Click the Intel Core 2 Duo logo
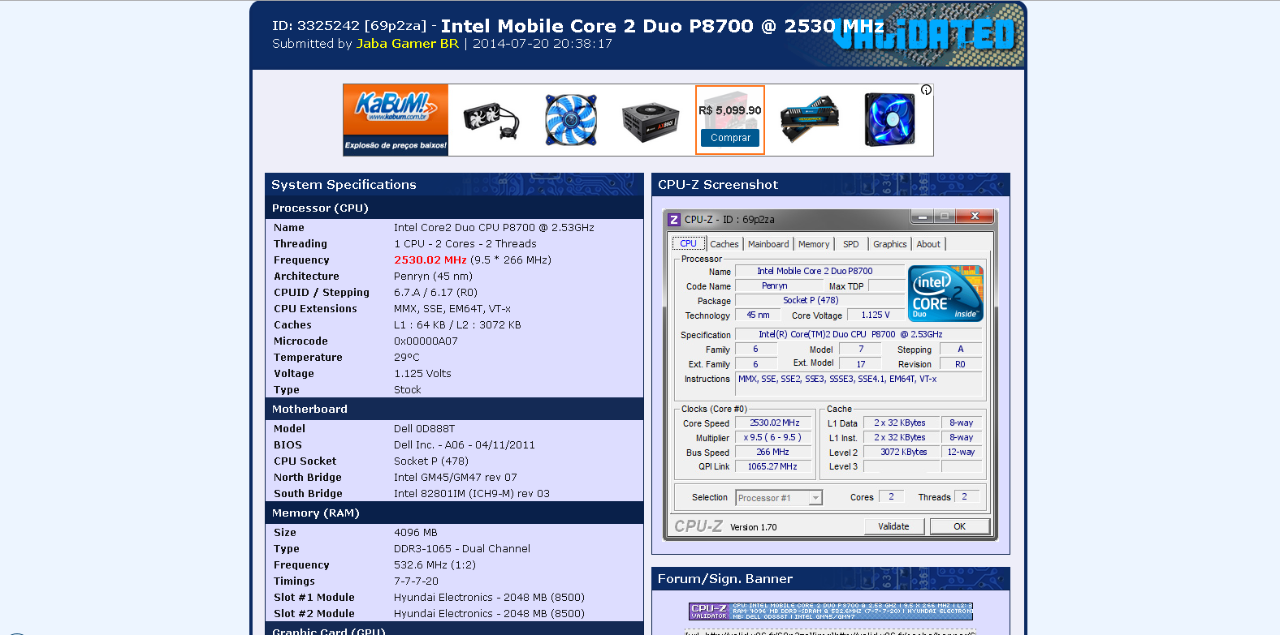 pyautogui.click(x=946, y=293)
